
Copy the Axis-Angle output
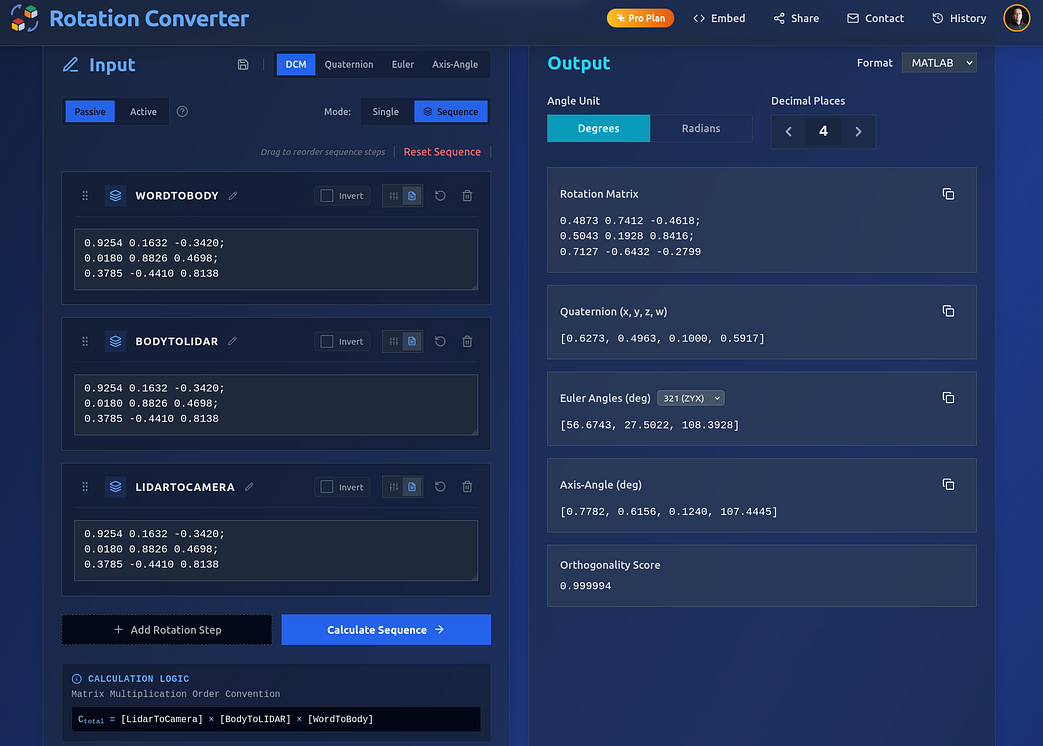coord(948,484)
